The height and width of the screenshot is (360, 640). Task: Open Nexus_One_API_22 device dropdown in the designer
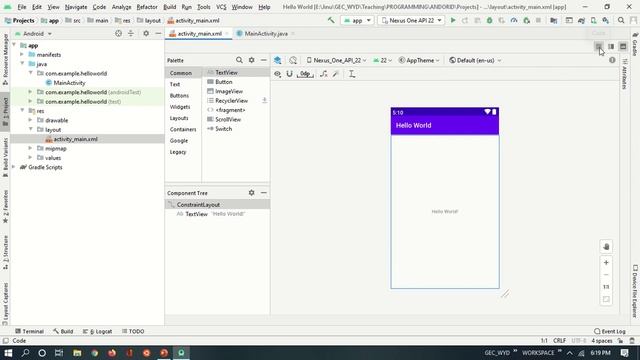(x=336, y=60)
